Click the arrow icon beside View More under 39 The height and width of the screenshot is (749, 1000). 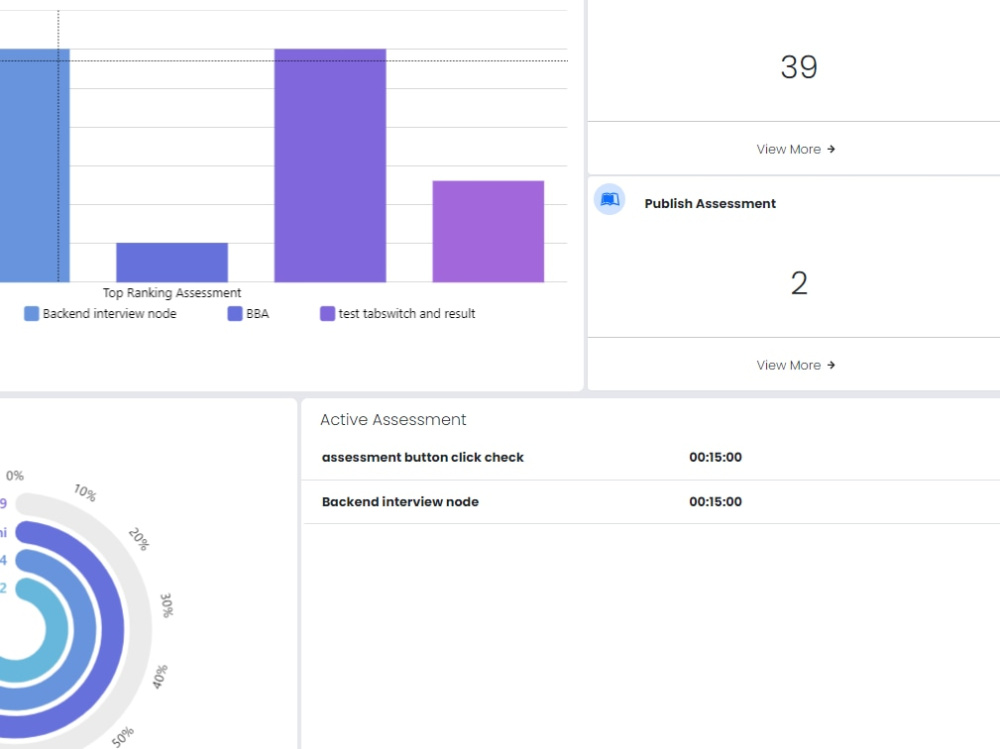pos(831,149)
